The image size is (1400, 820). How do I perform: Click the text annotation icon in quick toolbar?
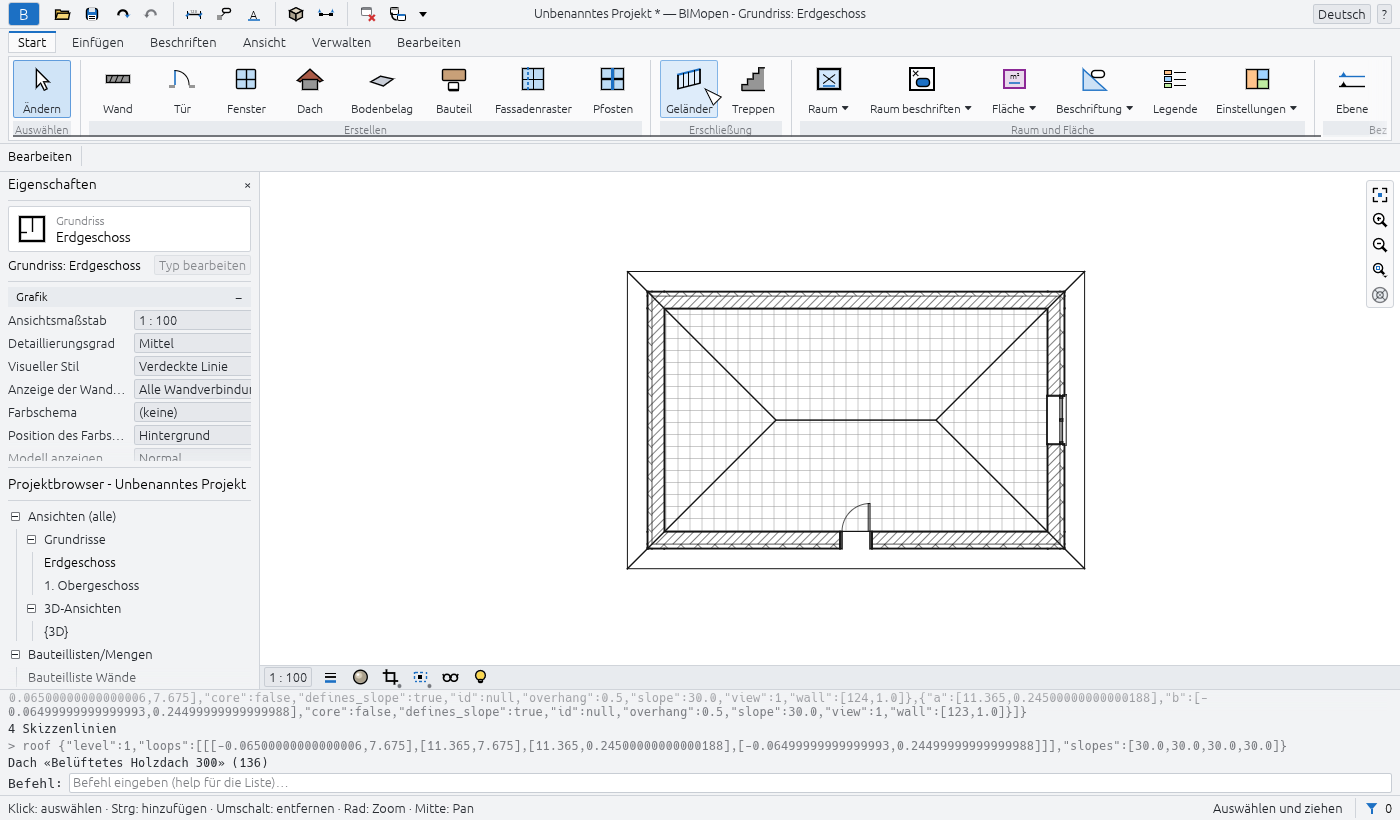[254, 14]
